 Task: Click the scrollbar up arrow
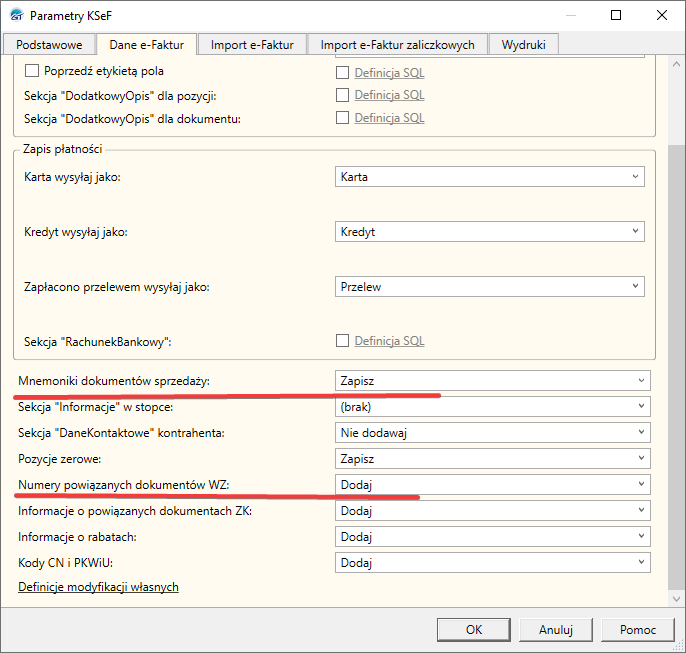676,64
